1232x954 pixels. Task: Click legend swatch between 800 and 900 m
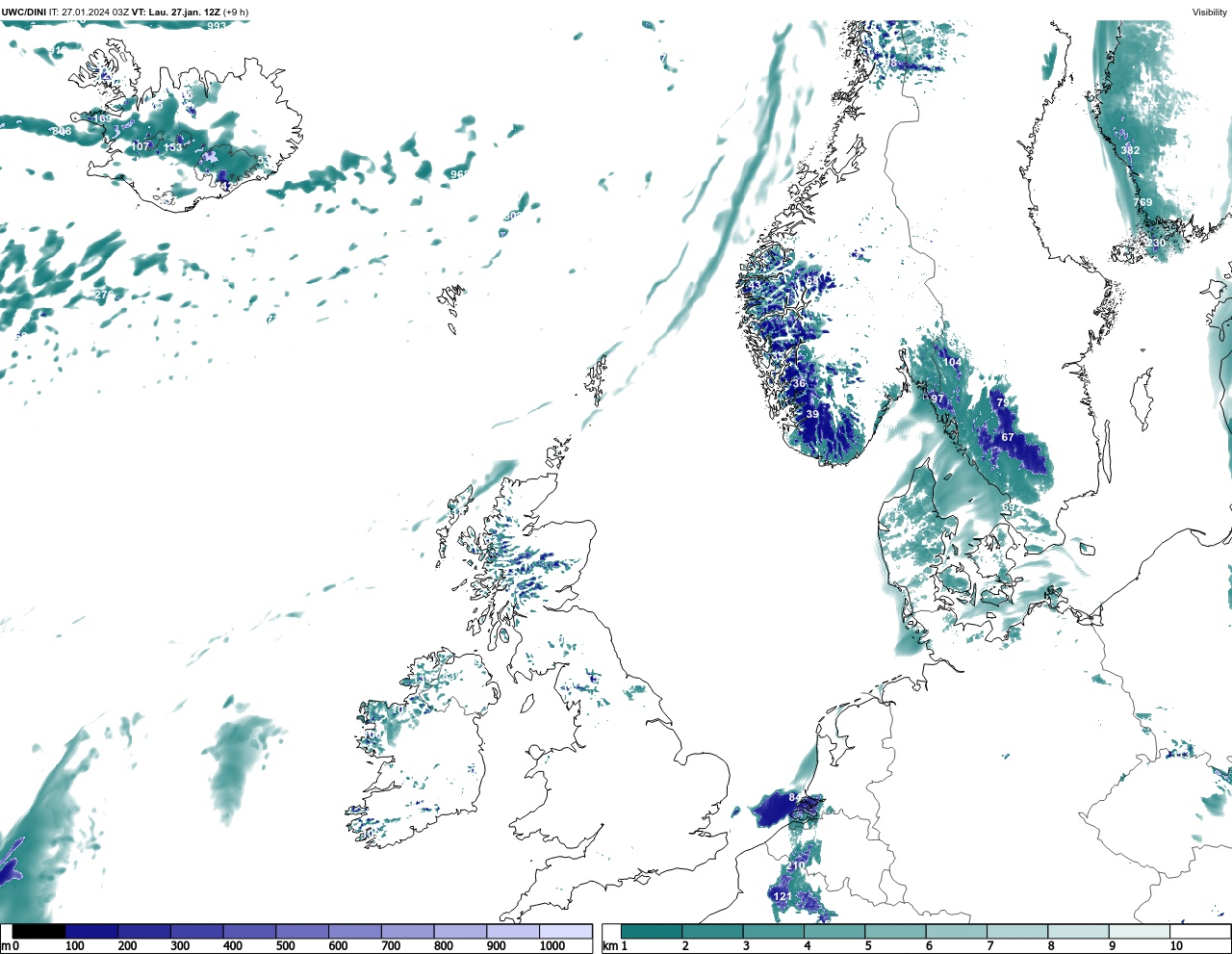pos(460,932)
